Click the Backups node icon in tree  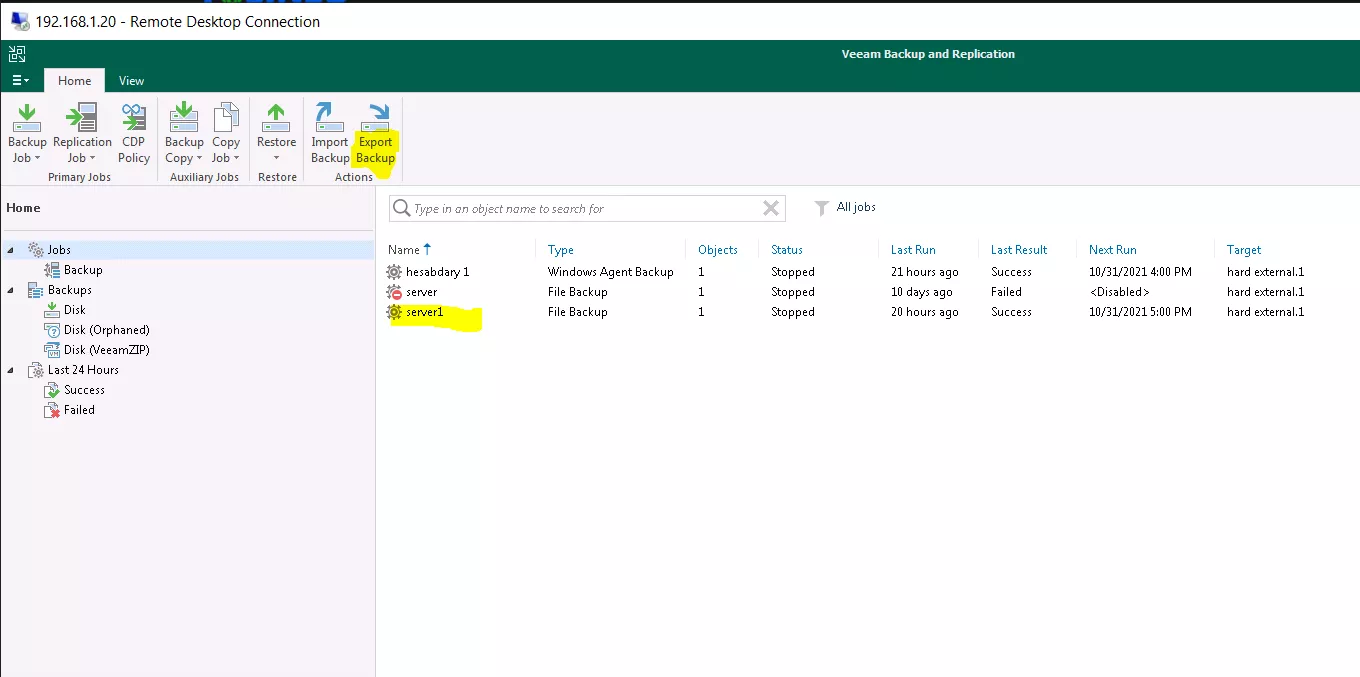[36, 290]
